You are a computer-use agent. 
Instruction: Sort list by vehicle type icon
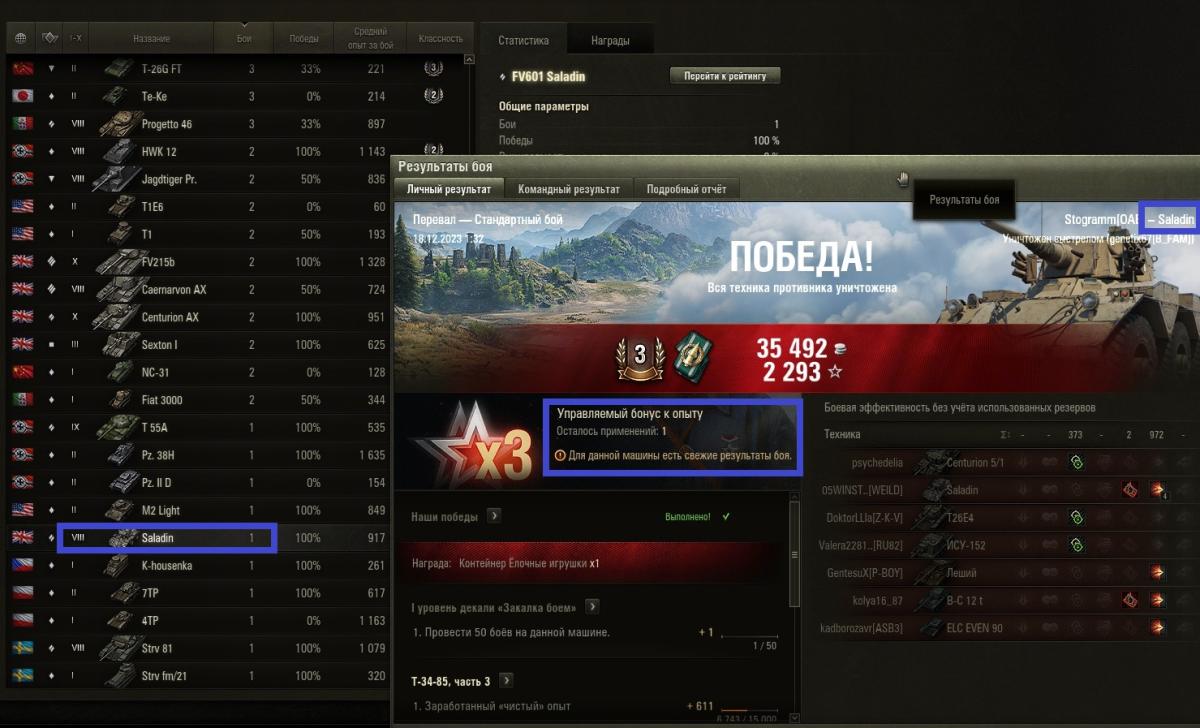[49, 38]
